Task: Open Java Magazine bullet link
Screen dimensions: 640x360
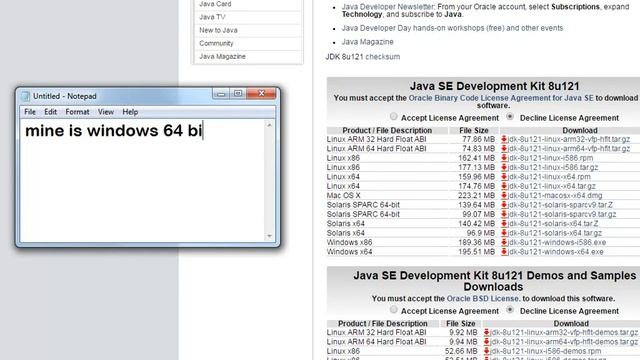Action: (367, 42)
